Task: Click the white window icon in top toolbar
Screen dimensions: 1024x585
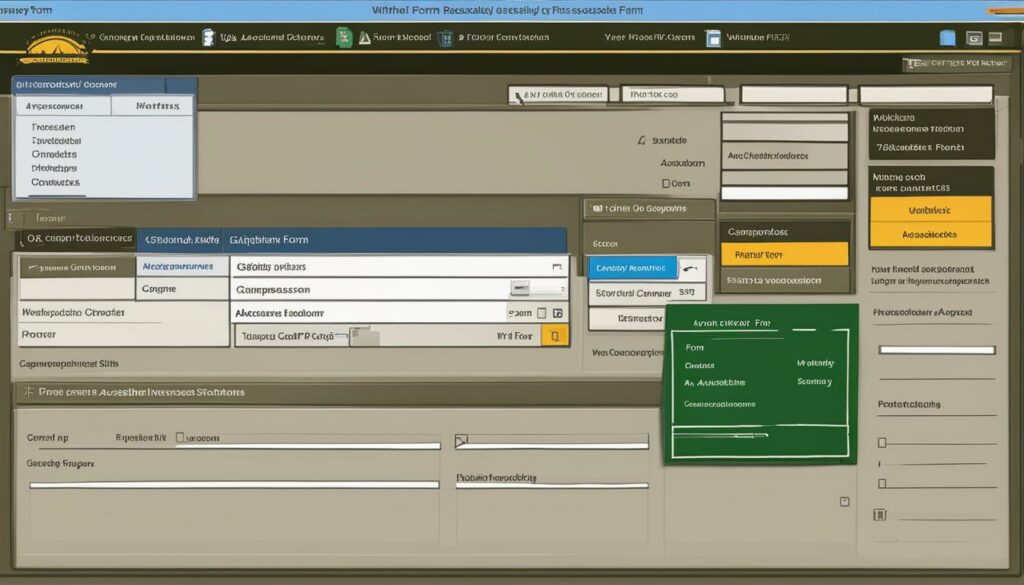Action: click(x=713, y=38)
